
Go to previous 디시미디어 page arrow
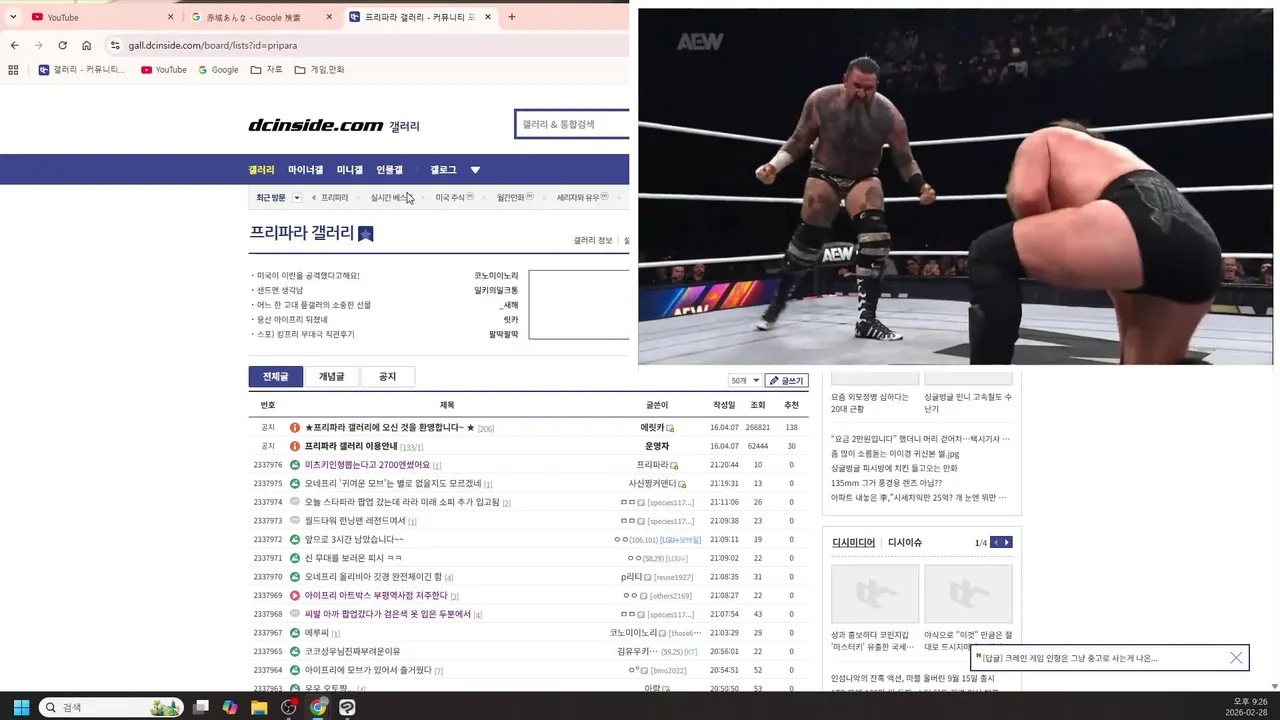(996, 542)
